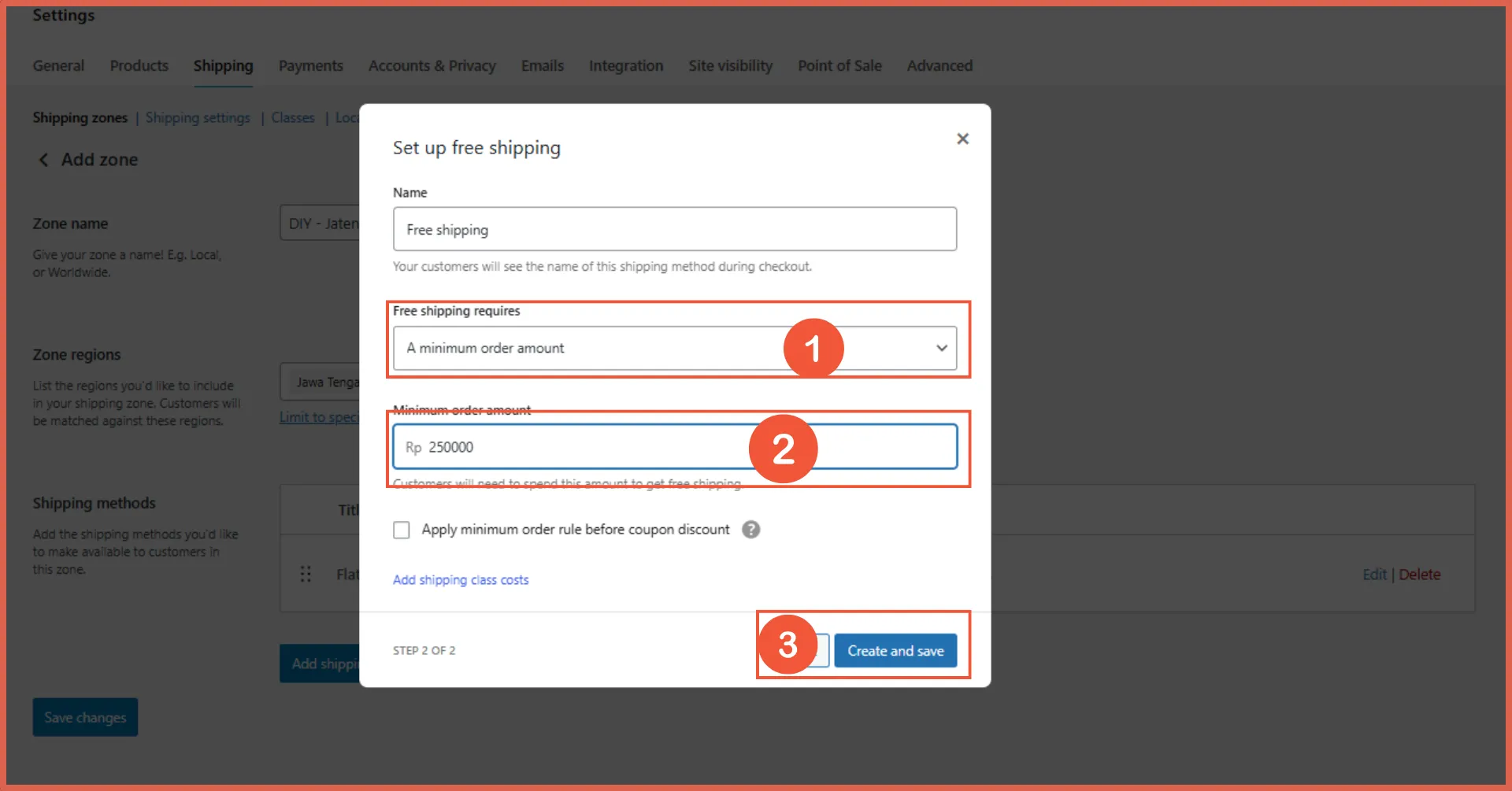The image size is (1512, 791).
Task: Close the free shipping dialog
Action: 962,139
